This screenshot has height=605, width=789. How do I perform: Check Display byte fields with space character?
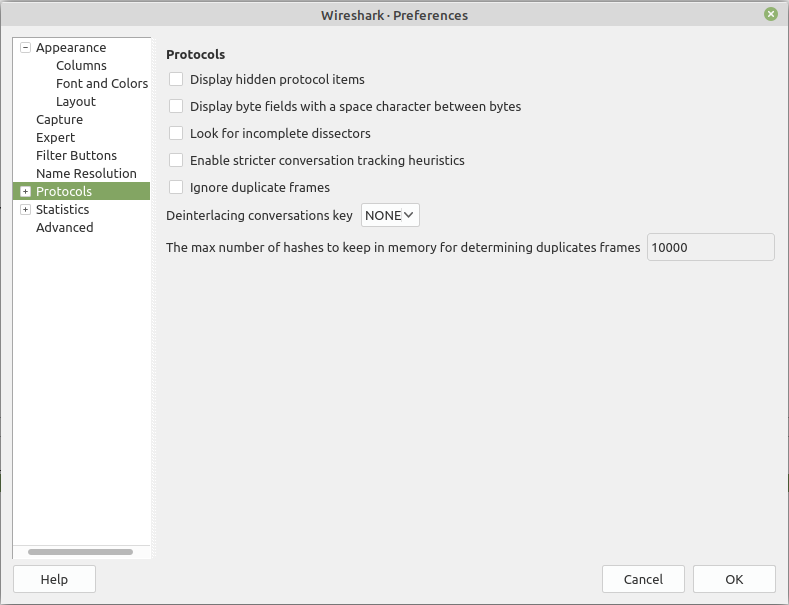(x=176, y=106)
